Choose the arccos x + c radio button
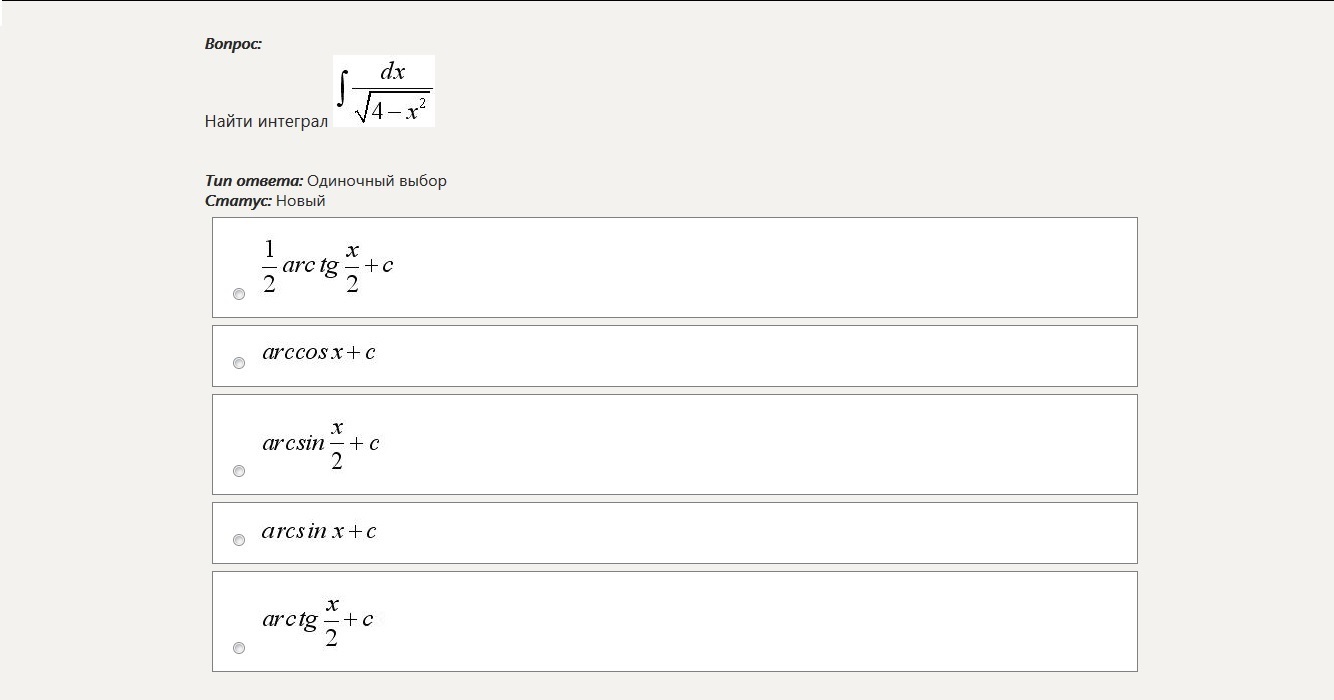The image size is (1334, 700). click(x=239, y=363)
